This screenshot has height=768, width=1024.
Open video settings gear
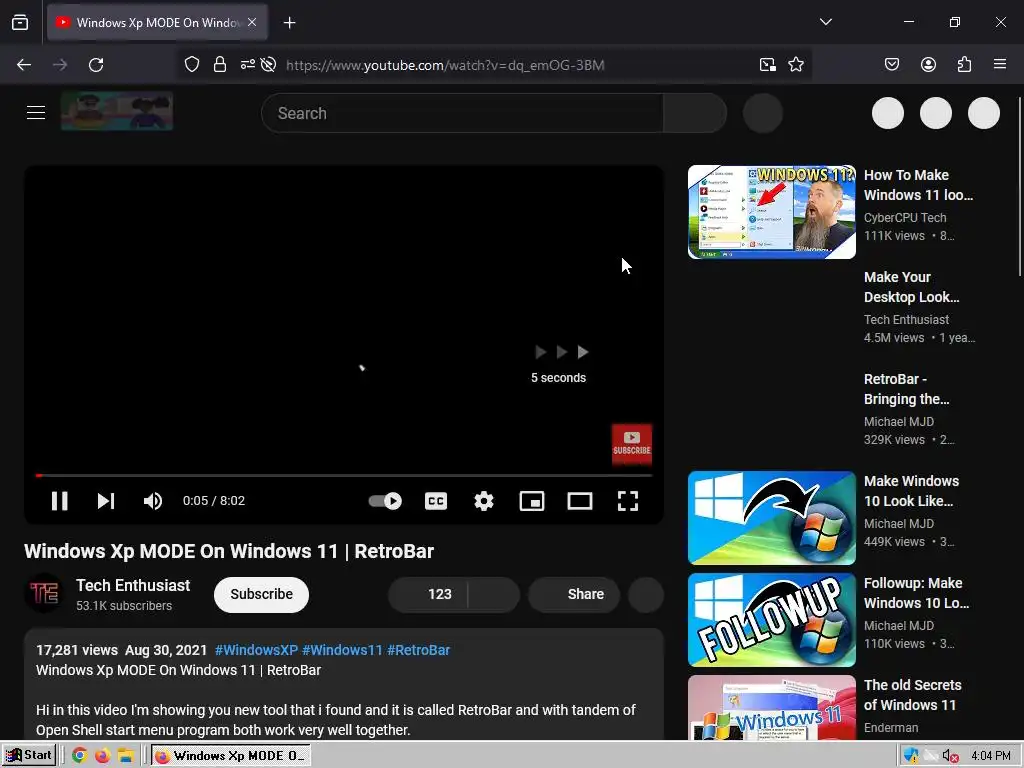[x=483, y=501]
